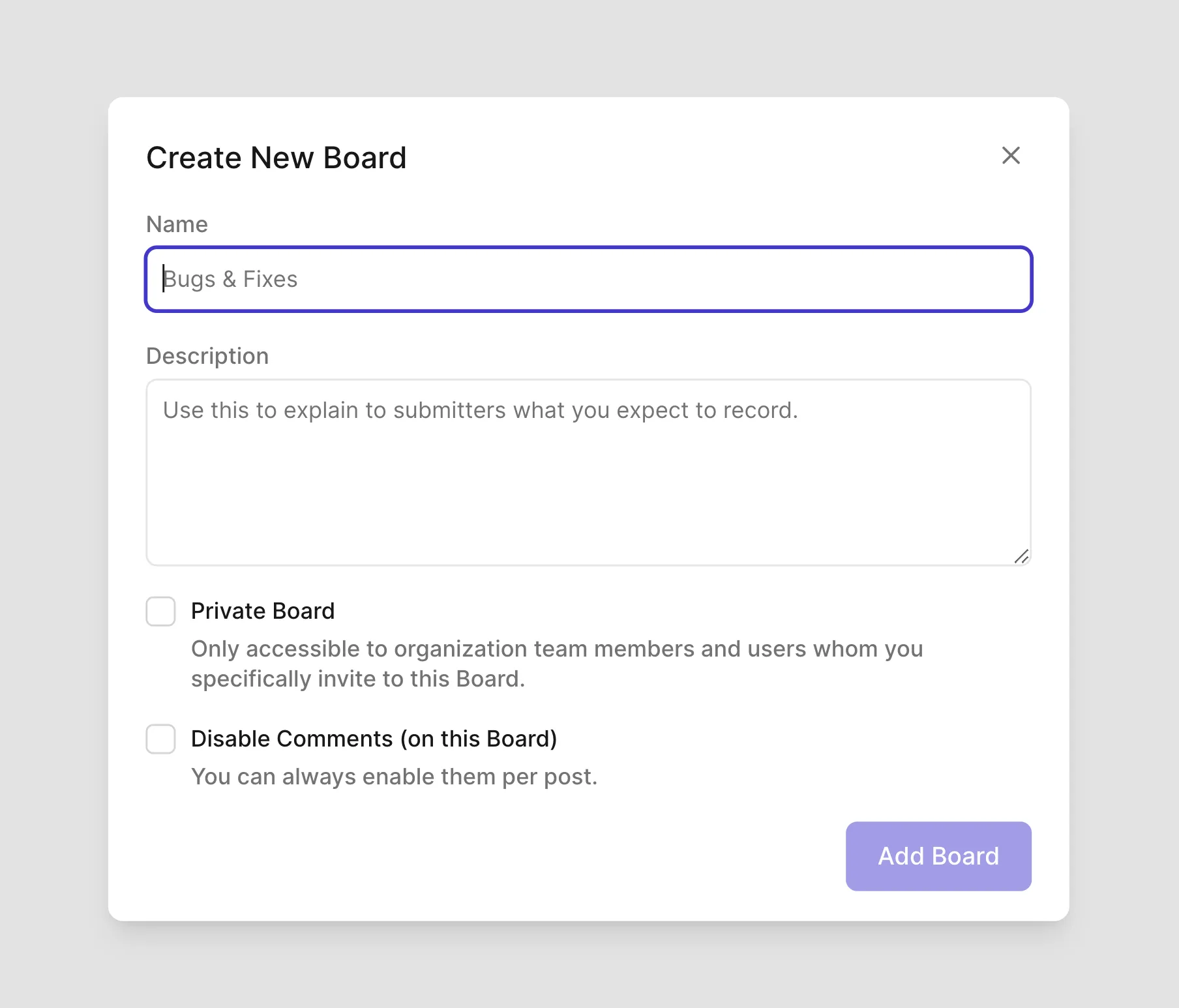
Task: Click the Name field label
Action: coord(177,224)
